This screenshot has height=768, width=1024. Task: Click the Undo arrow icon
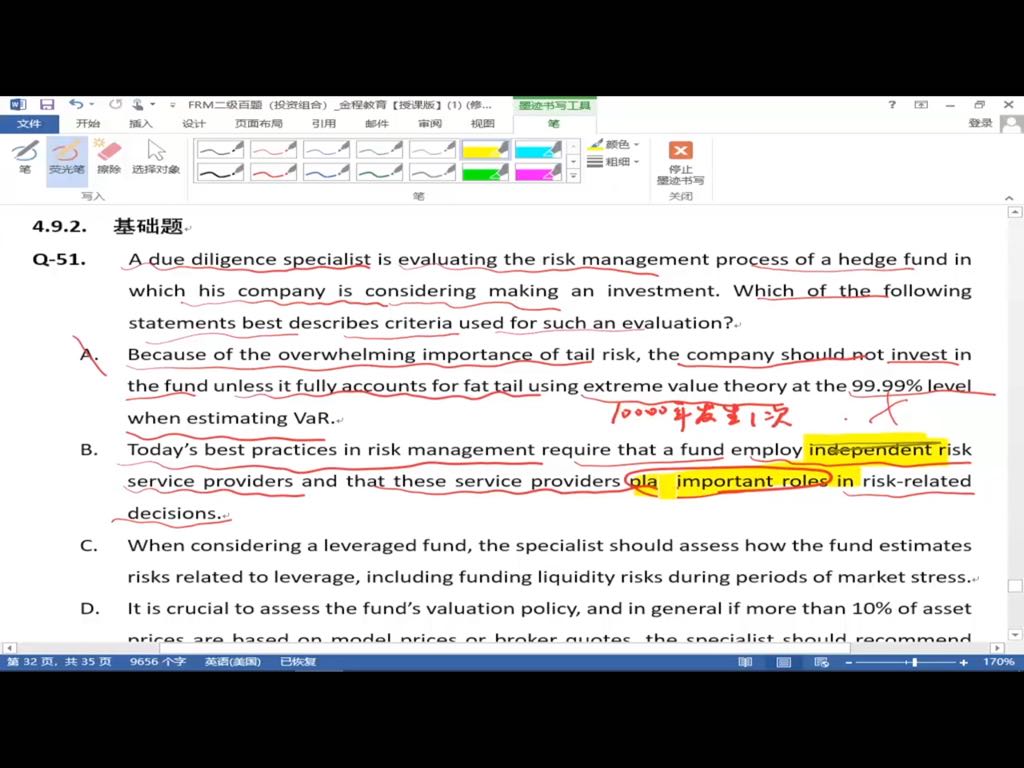tap(76, 104)
